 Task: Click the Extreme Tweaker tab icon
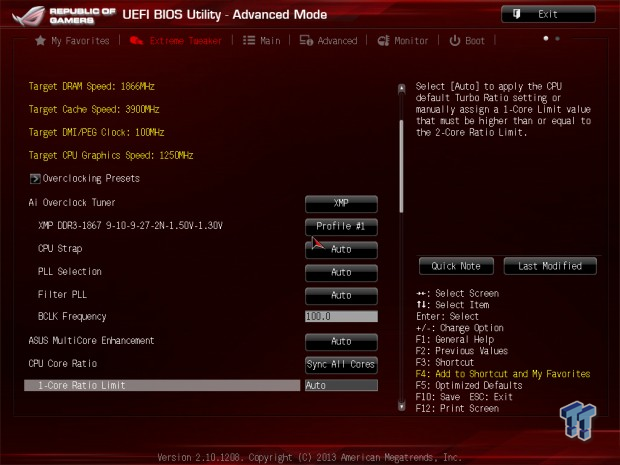point(136,40)
